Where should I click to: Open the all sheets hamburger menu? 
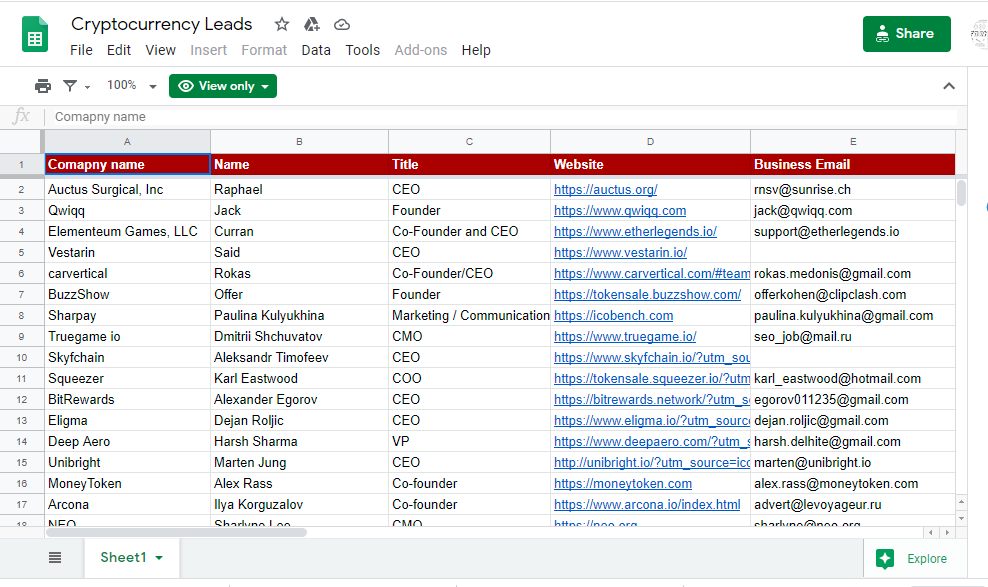point(55,558)
